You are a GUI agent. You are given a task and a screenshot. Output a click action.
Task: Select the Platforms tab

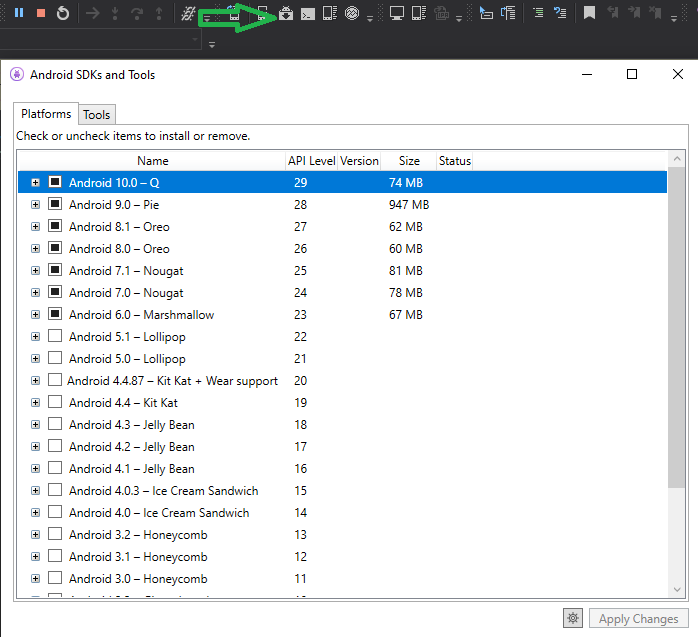(46, 114)
